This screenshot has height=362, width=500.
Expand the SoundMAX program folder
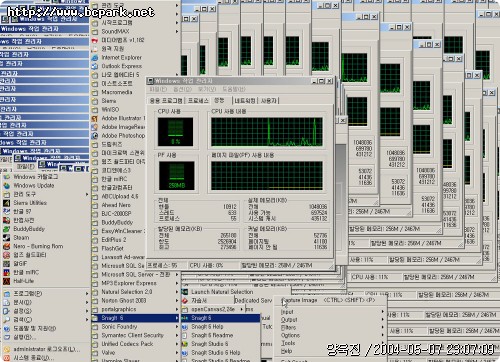136,31
